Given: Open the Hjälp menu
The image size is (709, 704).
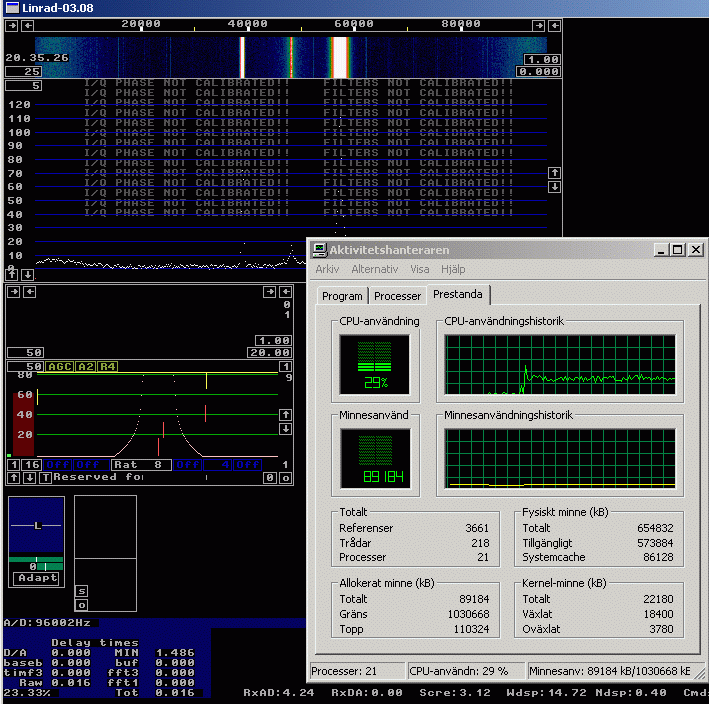Looking at the screenshot, I should pos(453,269).
